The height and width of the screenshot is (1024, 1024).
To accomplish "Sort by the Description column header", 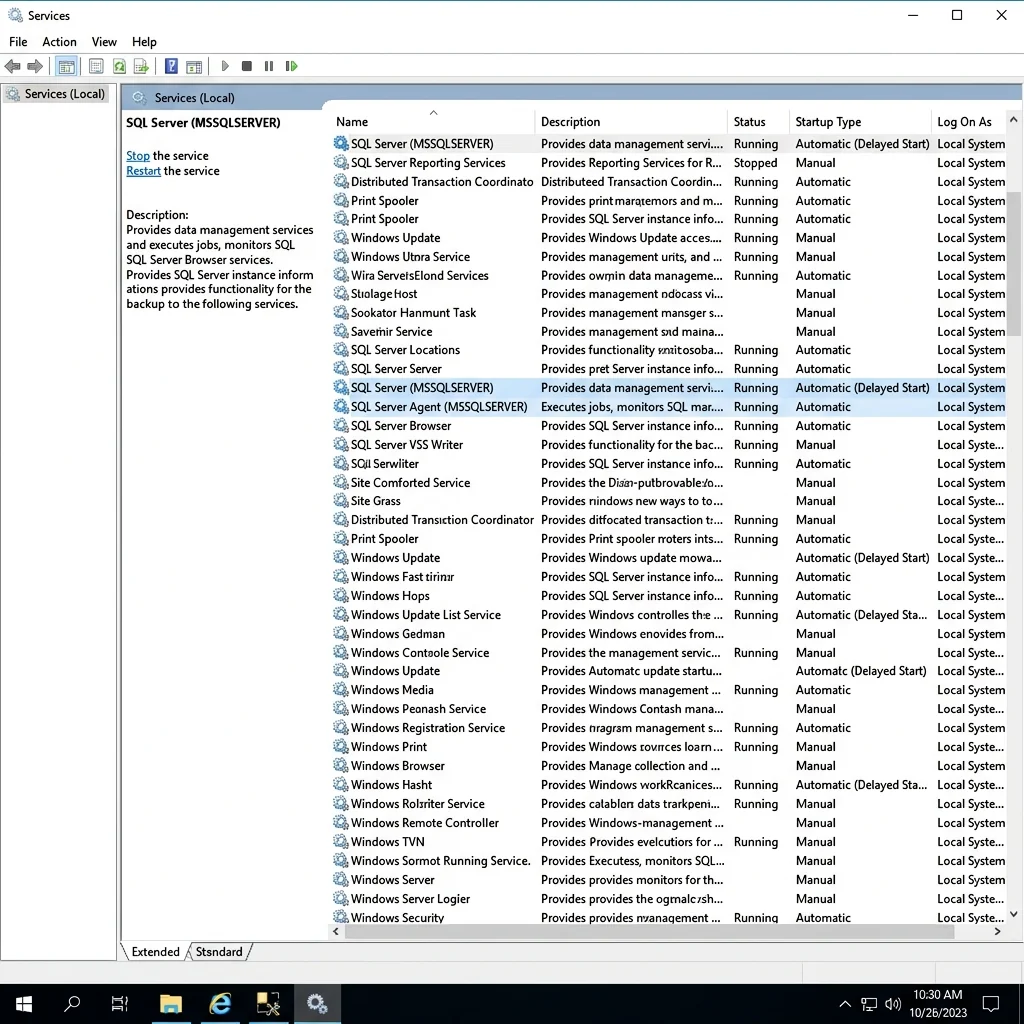I will tap(631, 121).
